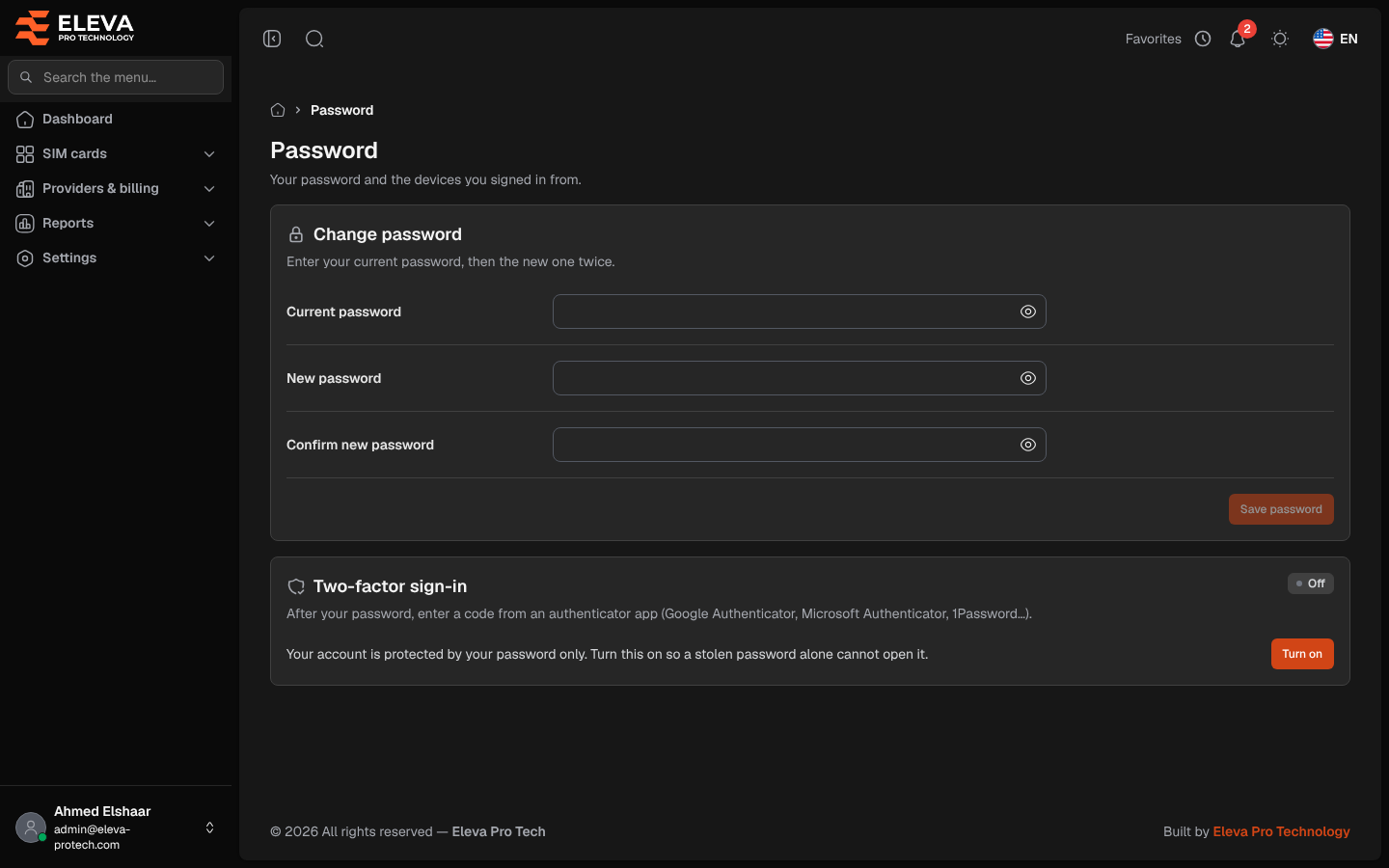The height and width of the screenshot is (868, 1389).
Task: Click the Two-factor shield icon
Action: click(x=296, y=586)
